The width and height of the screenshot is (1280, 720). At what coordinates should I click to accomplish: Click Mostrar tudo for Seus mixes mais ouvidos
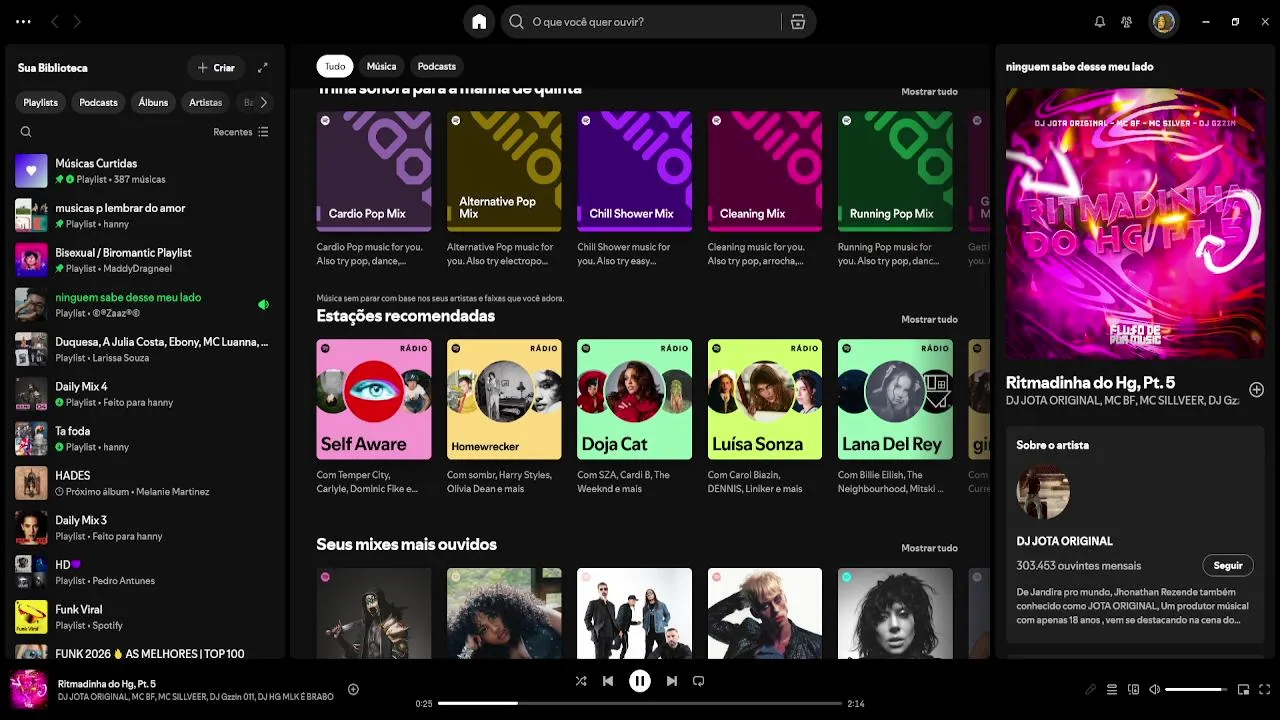coord(929,548)
